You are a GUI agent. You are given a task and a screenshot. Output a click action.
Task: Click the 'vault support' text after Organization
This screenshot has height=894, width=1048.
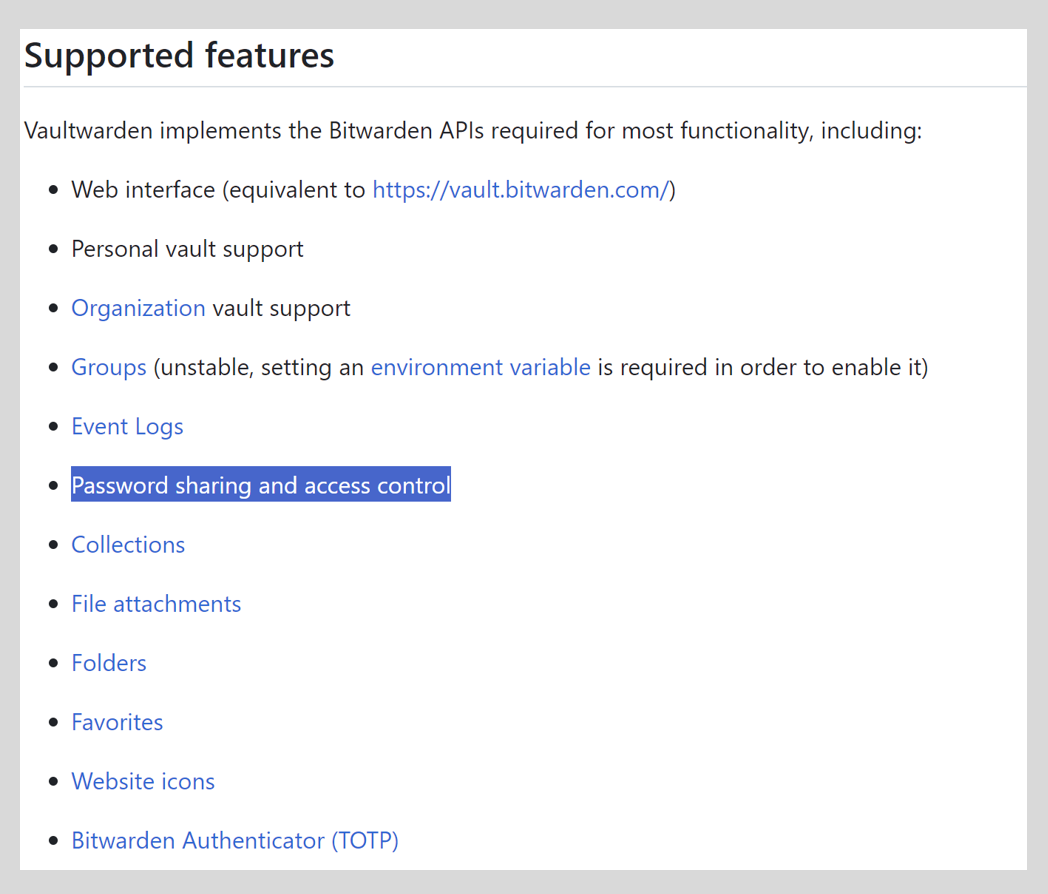[x=281, y=308]
